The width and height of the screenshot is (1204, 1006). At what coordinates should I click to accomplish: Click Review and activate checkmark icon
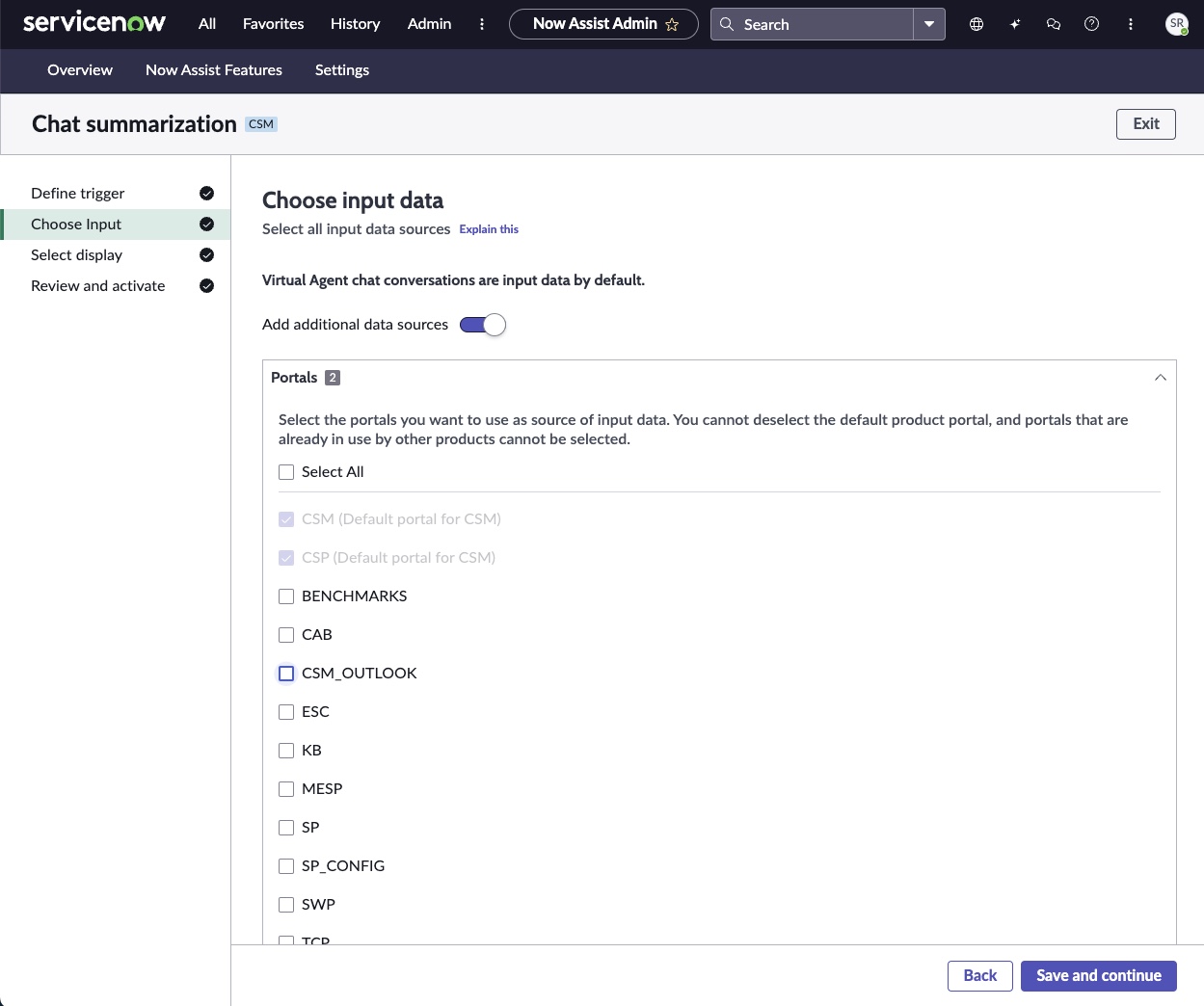pos(206,286)
